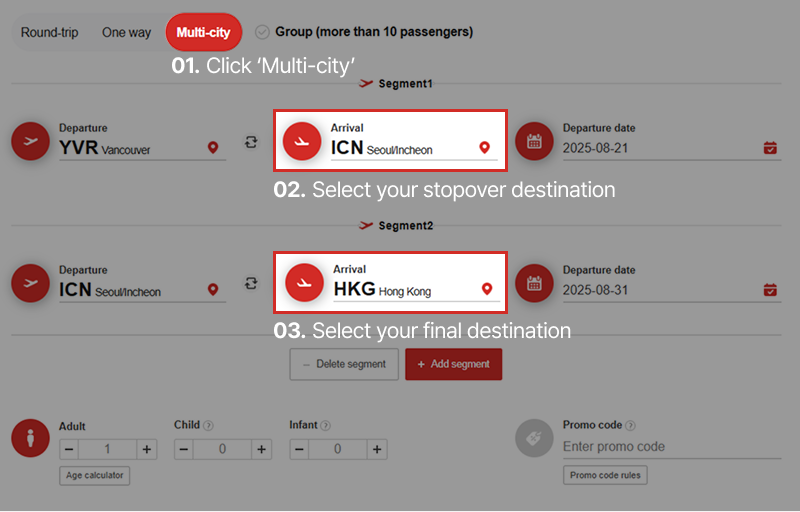Click help icon next to Child
The width and height of the screenshot is (800, 512).
click(x=209, y=425)
